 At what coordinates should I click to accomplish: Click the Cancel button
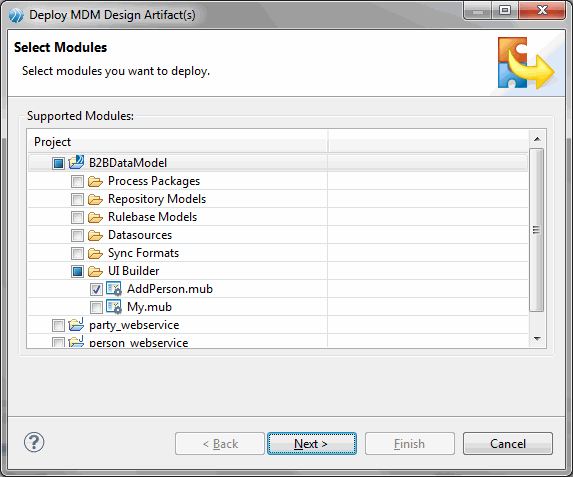pyautogui.click(x=508, y=444)
